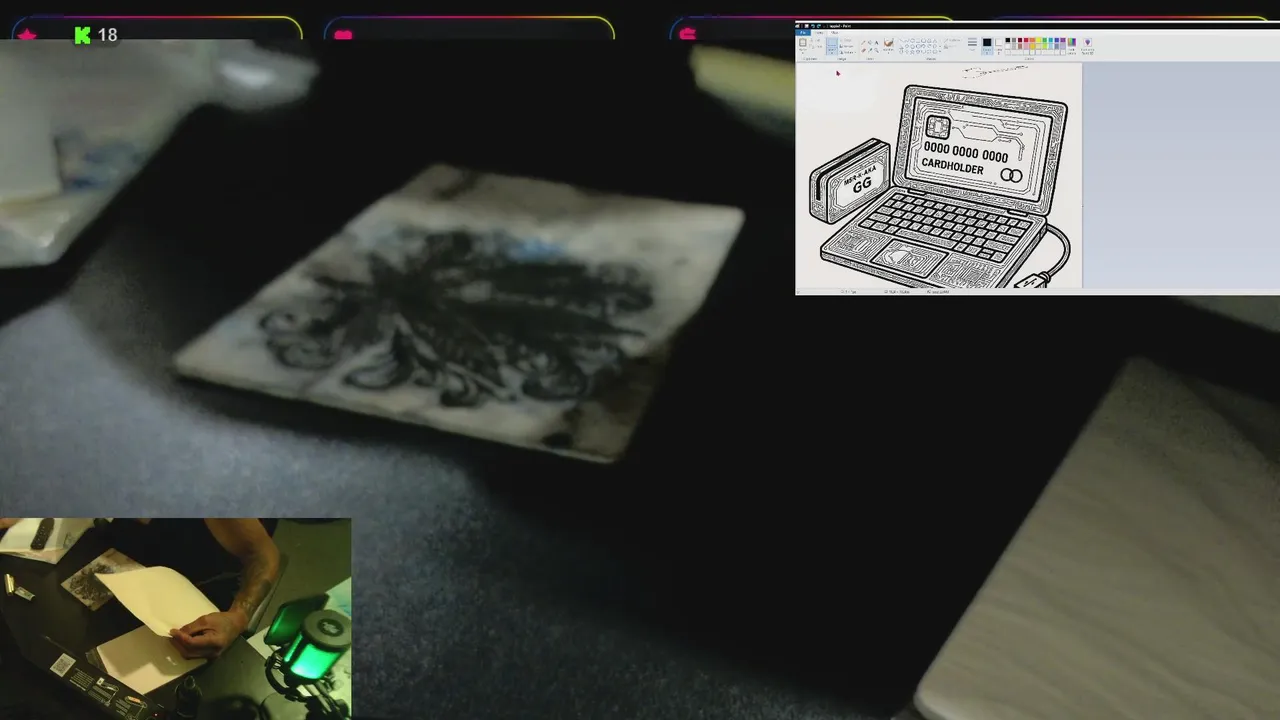Choose the Select tool in Paint
The width and height of the screenshot is (1280, 720).
(832, 46)
